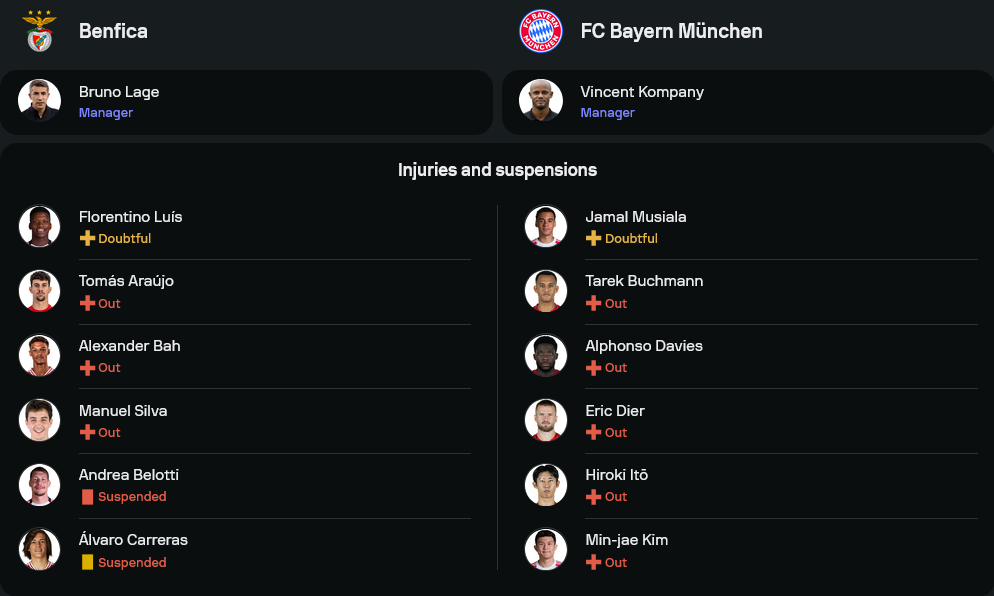Click the FC Bayern München crest
Image resolution: width=994 pixels, height=596 pixels.
pyautogui.click(x=541, y=31)
